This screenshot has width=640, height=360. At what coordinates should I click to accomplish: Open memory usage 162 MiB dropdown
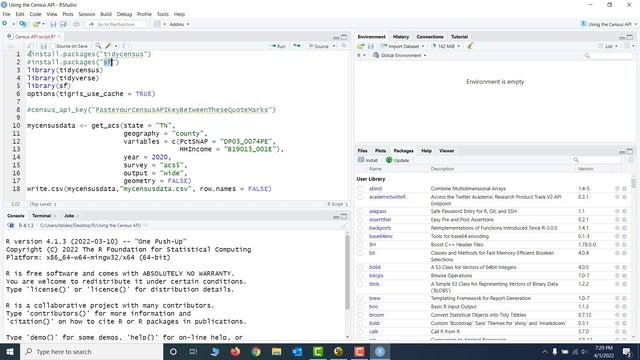[x=446, y=46]
